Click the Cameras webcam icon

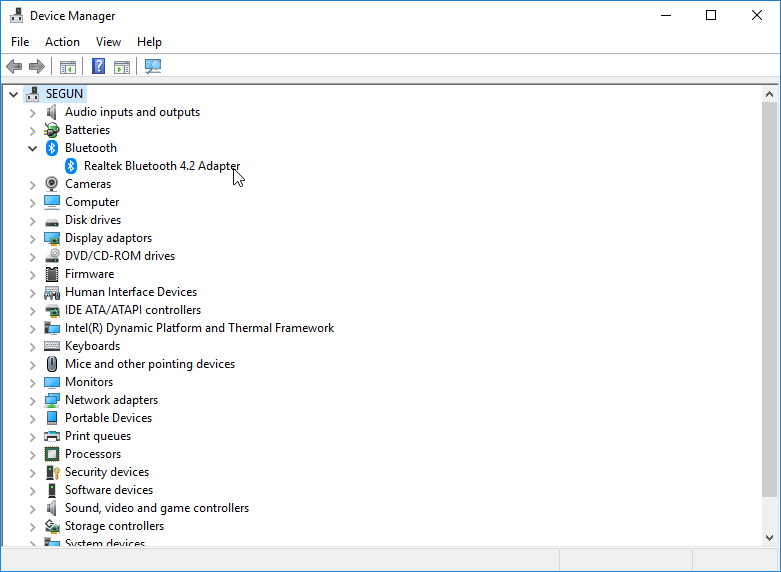(52, 184)
